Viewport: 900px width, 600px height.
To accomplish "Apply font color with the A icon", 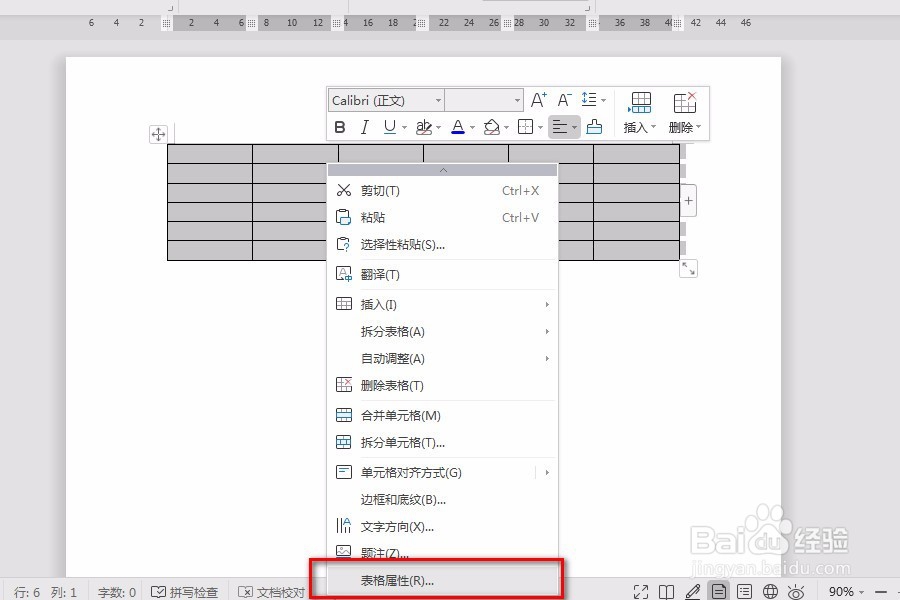I will coord(458,127).
